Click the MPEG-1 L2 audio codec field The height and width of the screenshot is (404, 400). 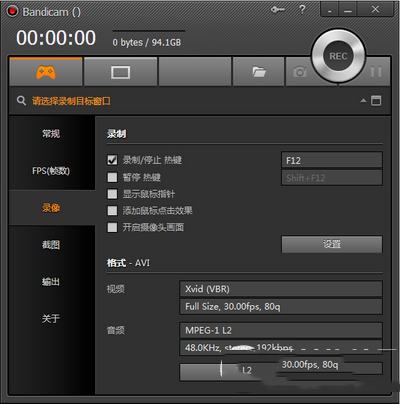[281, 331]
